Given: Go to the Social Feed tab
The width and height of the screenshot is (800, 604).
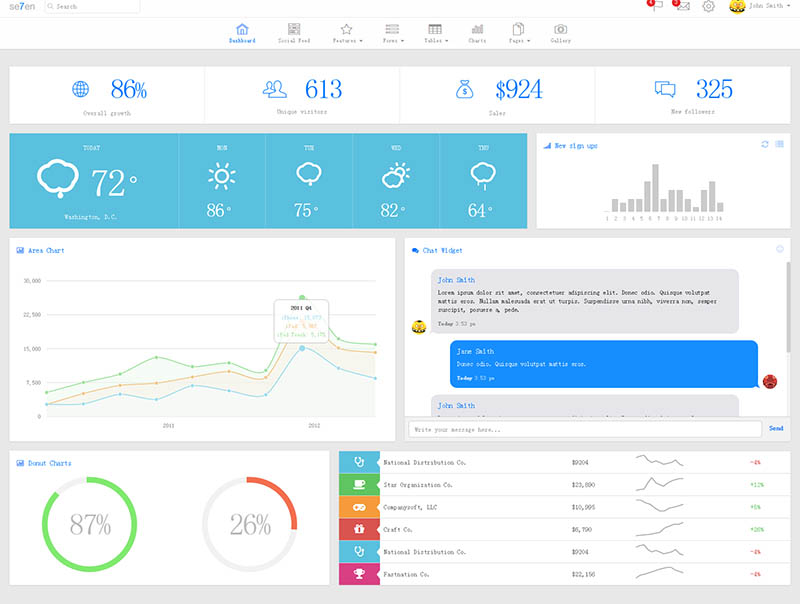Looking at the screenshot, I should pos(294,34).
